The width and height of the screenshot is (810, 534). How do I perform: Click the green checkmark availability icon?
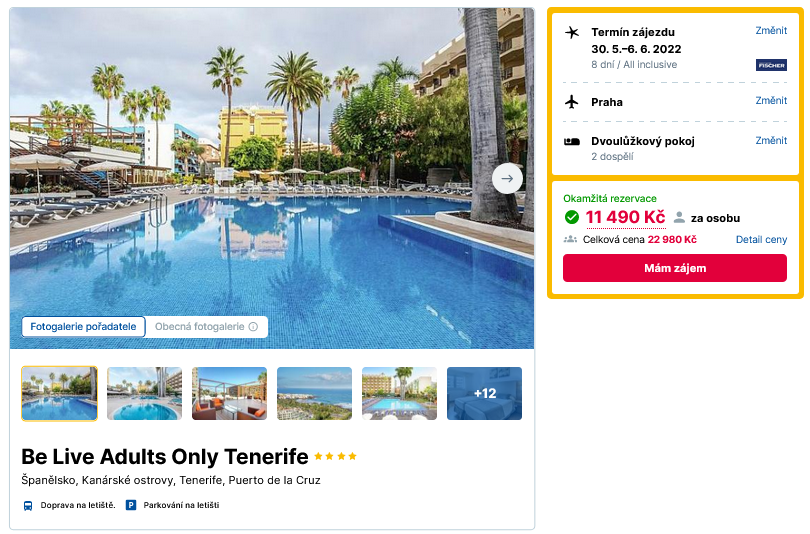point(571,217)
